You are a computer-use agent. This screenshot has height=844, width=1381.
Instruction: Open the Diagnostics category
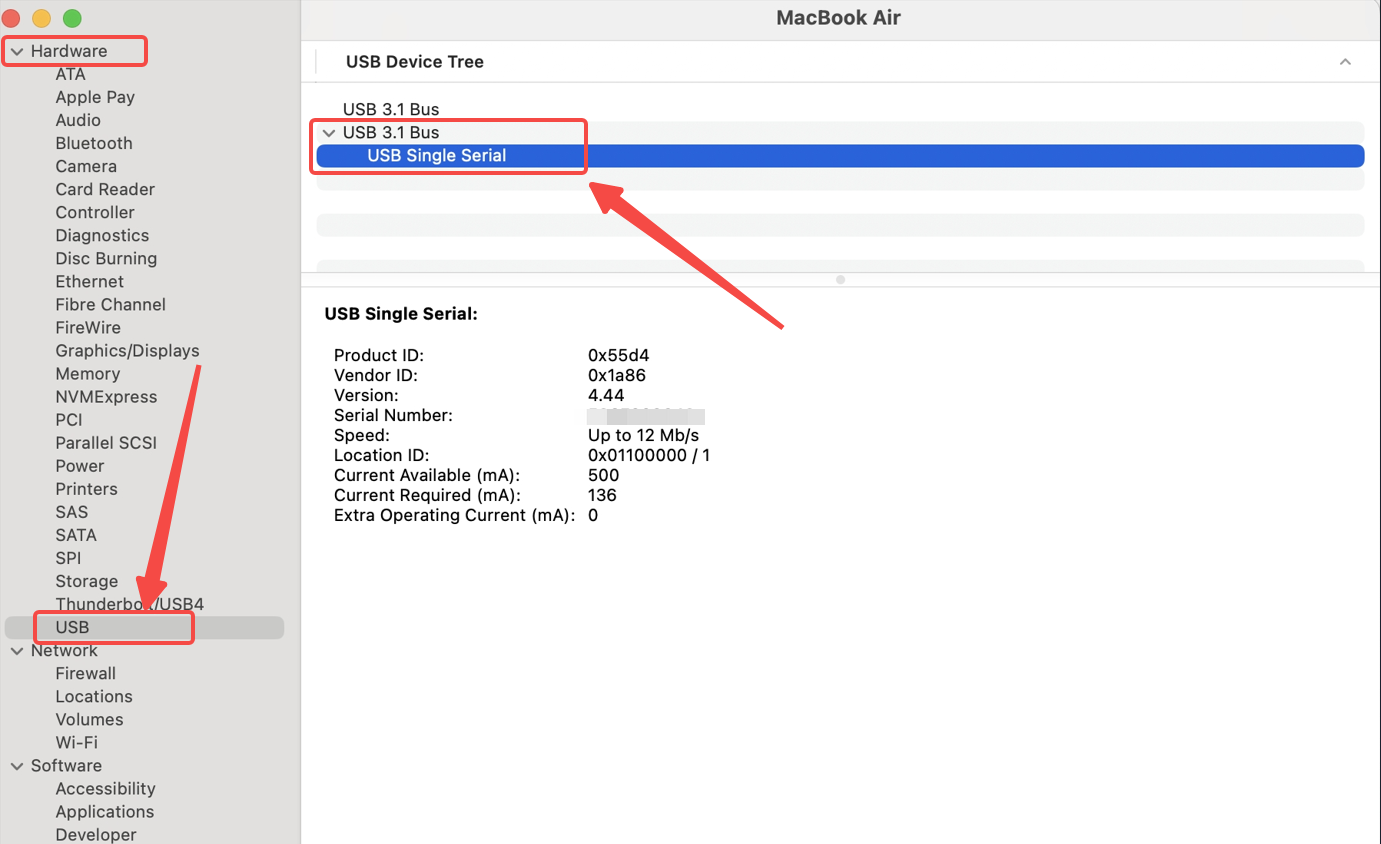102,235
